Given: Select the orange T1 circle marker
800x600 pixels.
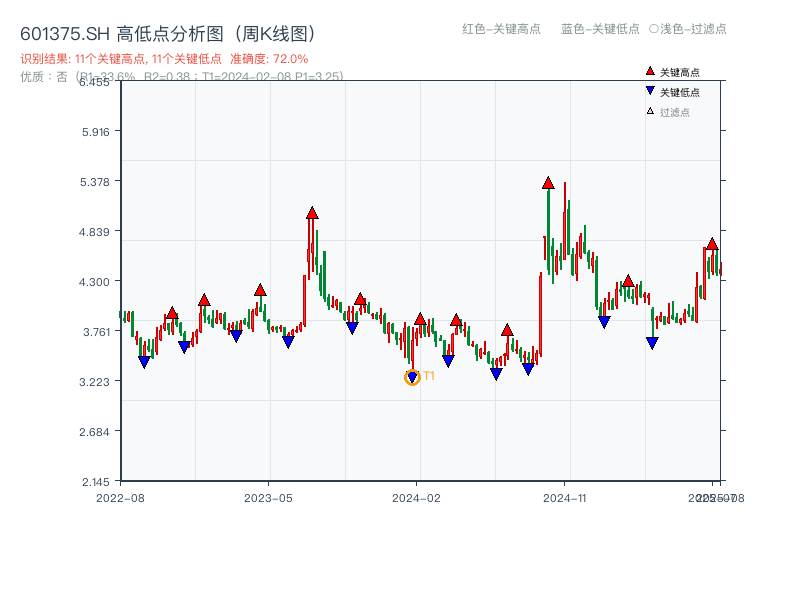Looking at the screenshot, I should pyautogui.click(x=412, y=376).
